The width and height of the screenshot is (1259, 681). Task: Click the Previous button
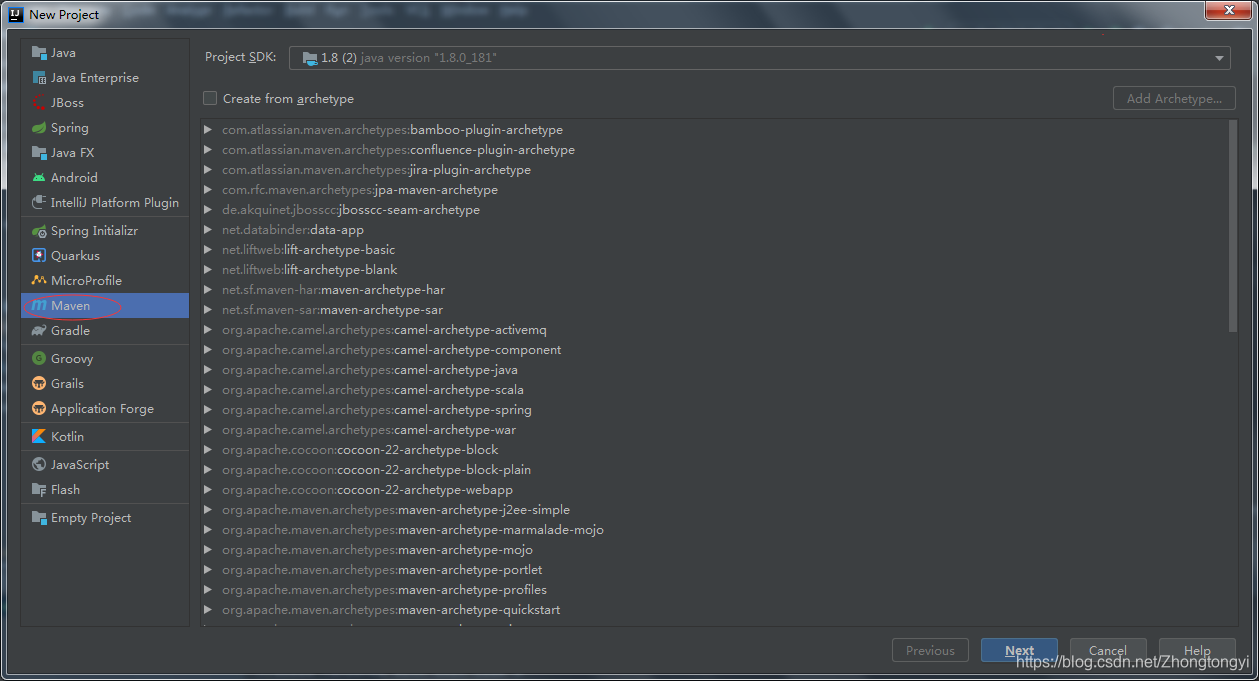(930, 650)
